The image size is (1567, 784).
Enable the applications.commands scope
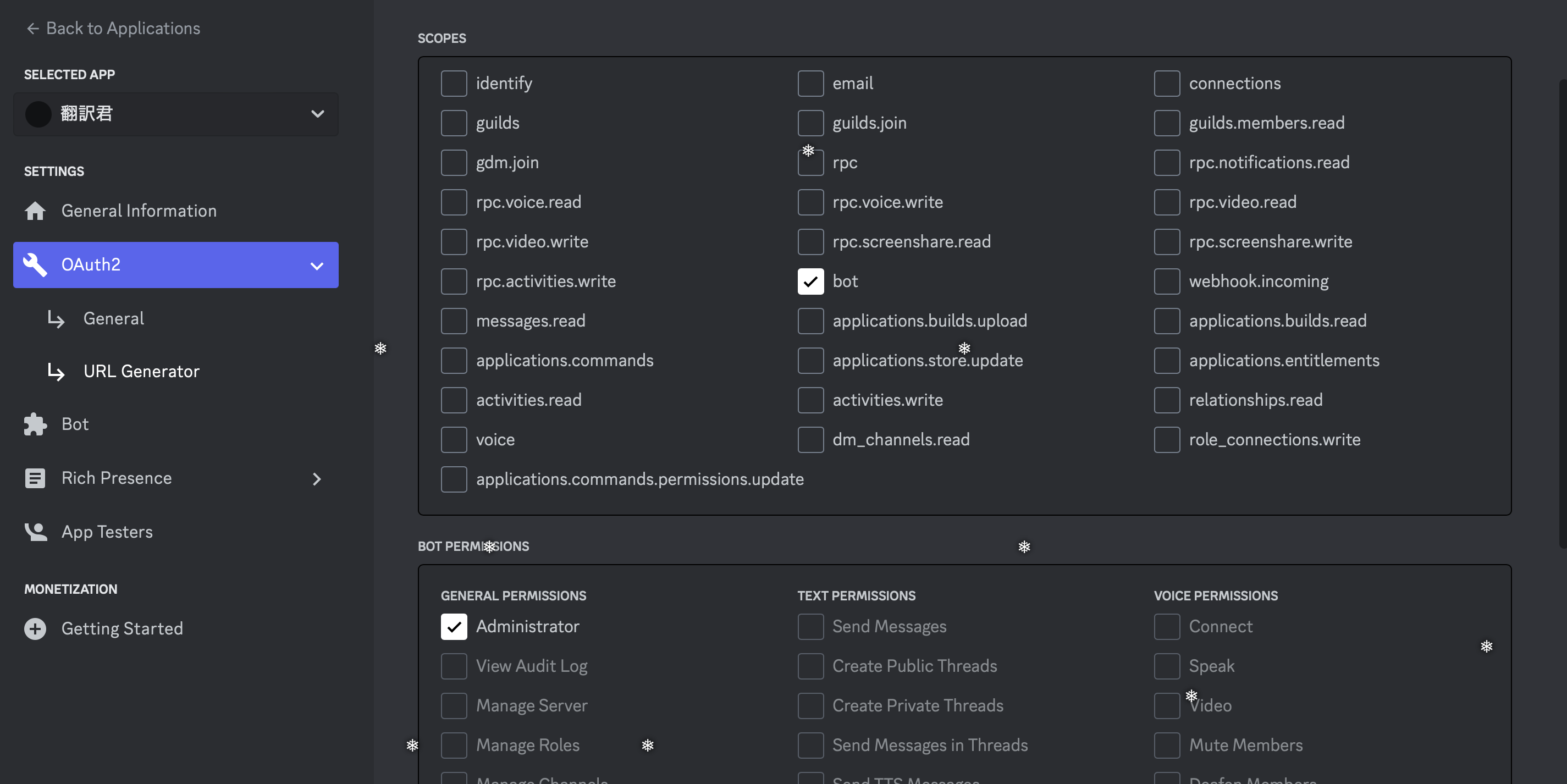click(x=454, y=360)
